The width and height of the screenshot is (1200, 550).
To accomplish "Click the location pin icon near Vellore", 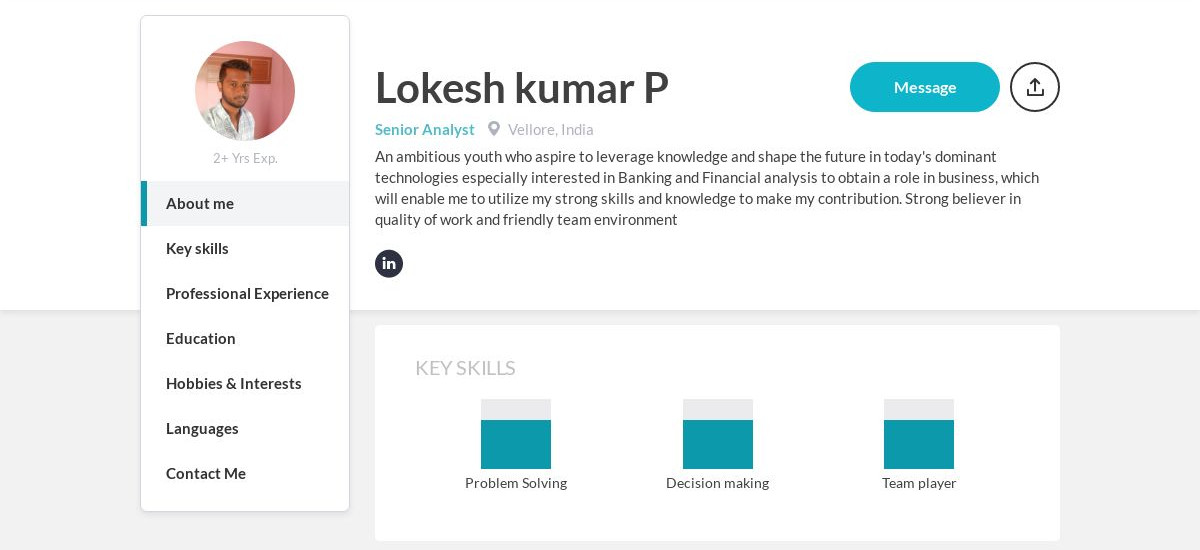I will pos(494,129).
